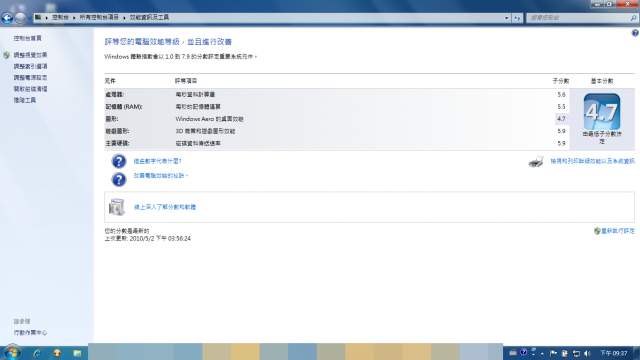Click the network connection tray icon
The width and height of the screenshot is (640, 360).
pos(576,353)
